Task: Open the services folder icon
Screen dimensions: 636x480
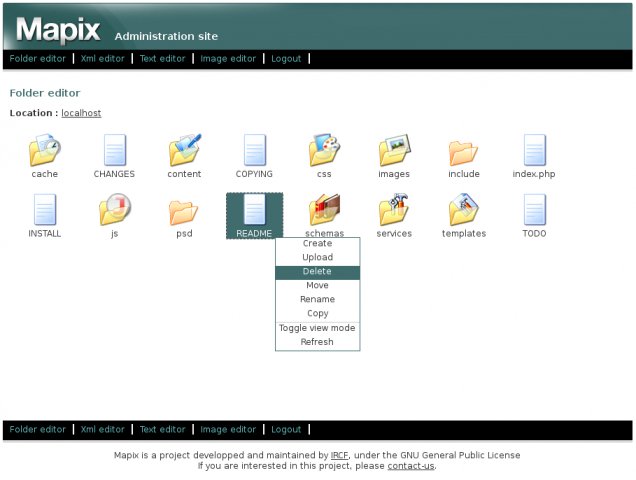Action: pos(394,210)
